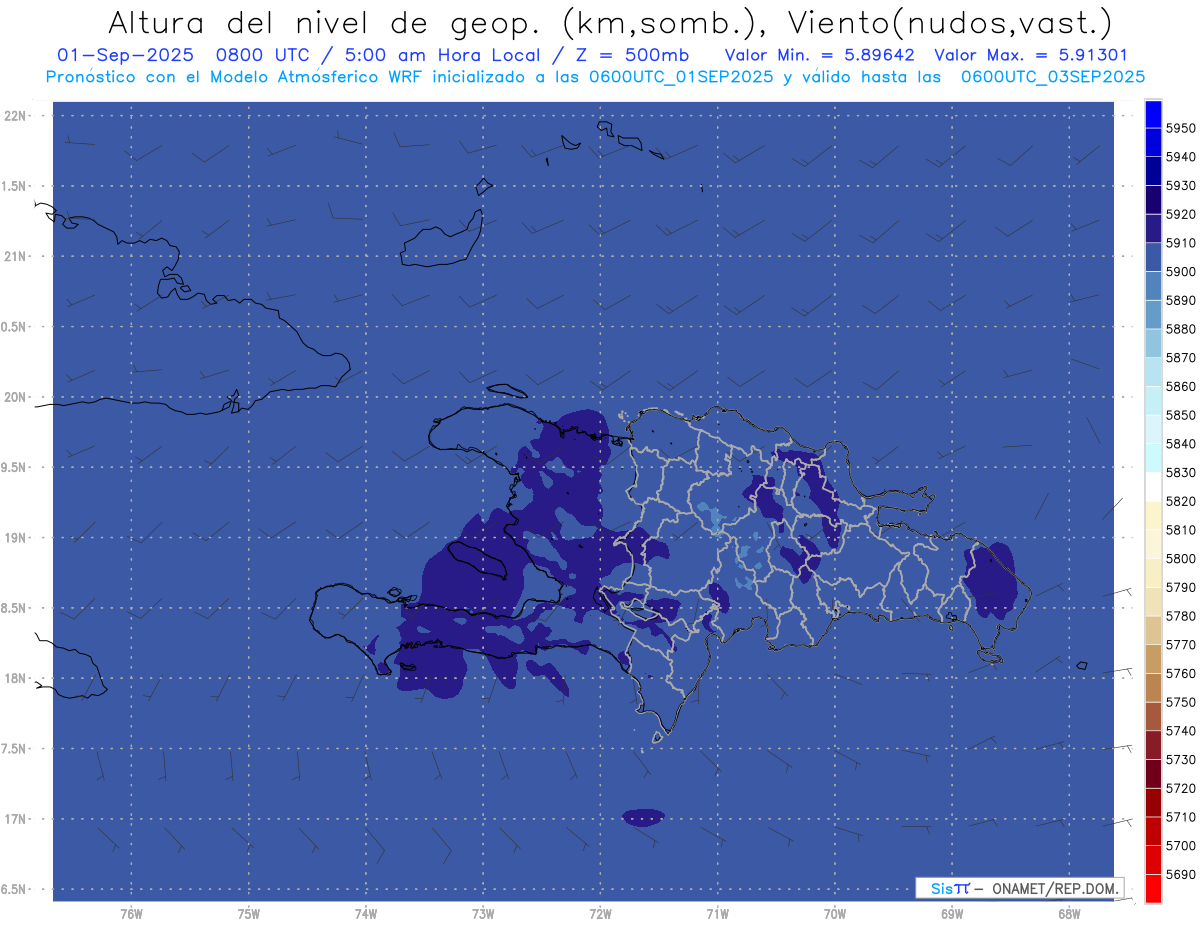The image size is (1200, 927).
Task: Click the white swatch between 5820 and 5830
Action: pyautogui.click(x=1152, y=487)
